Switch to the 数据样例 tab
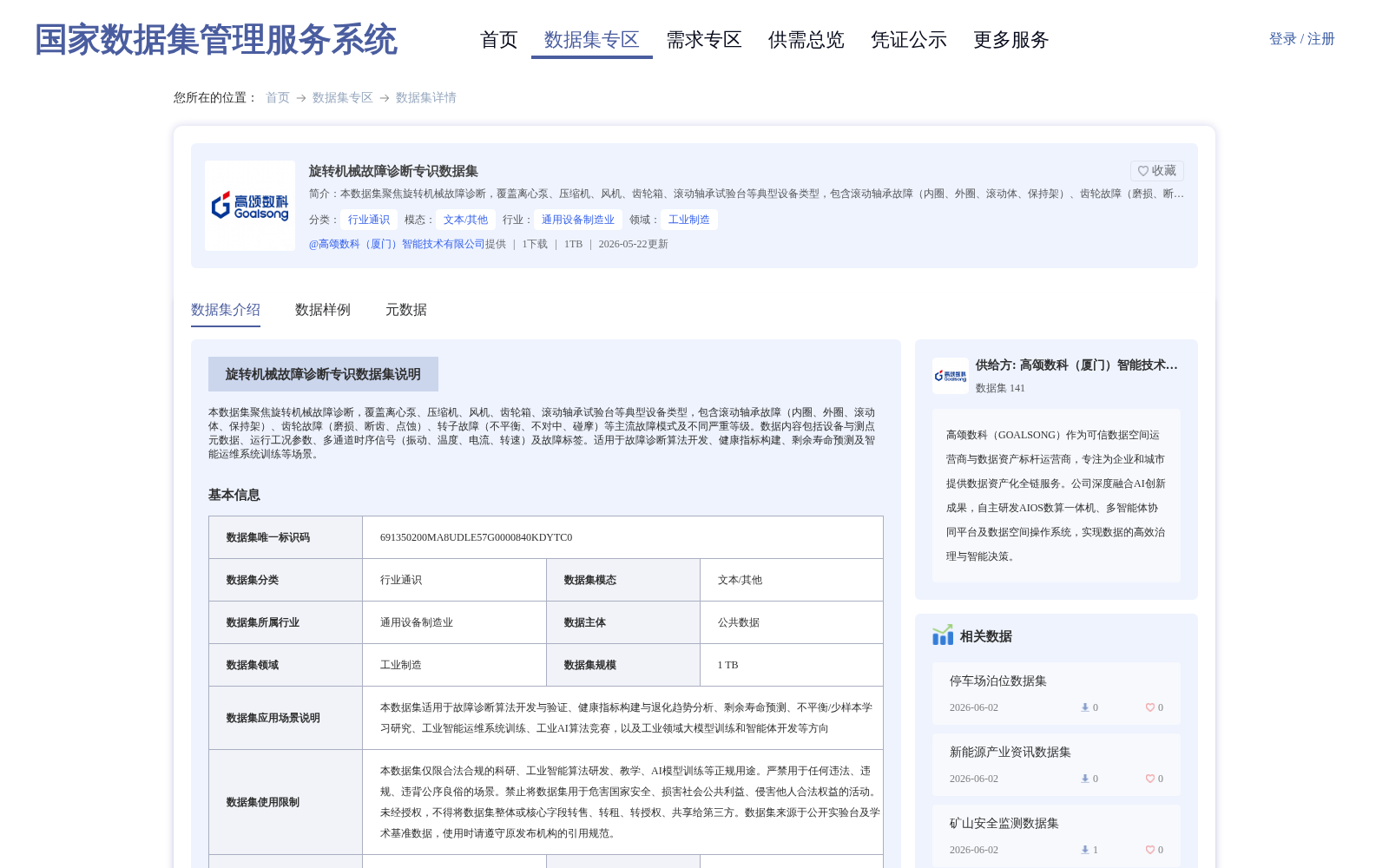Viewport: 1389px width, 868px height. click(323, 310)
